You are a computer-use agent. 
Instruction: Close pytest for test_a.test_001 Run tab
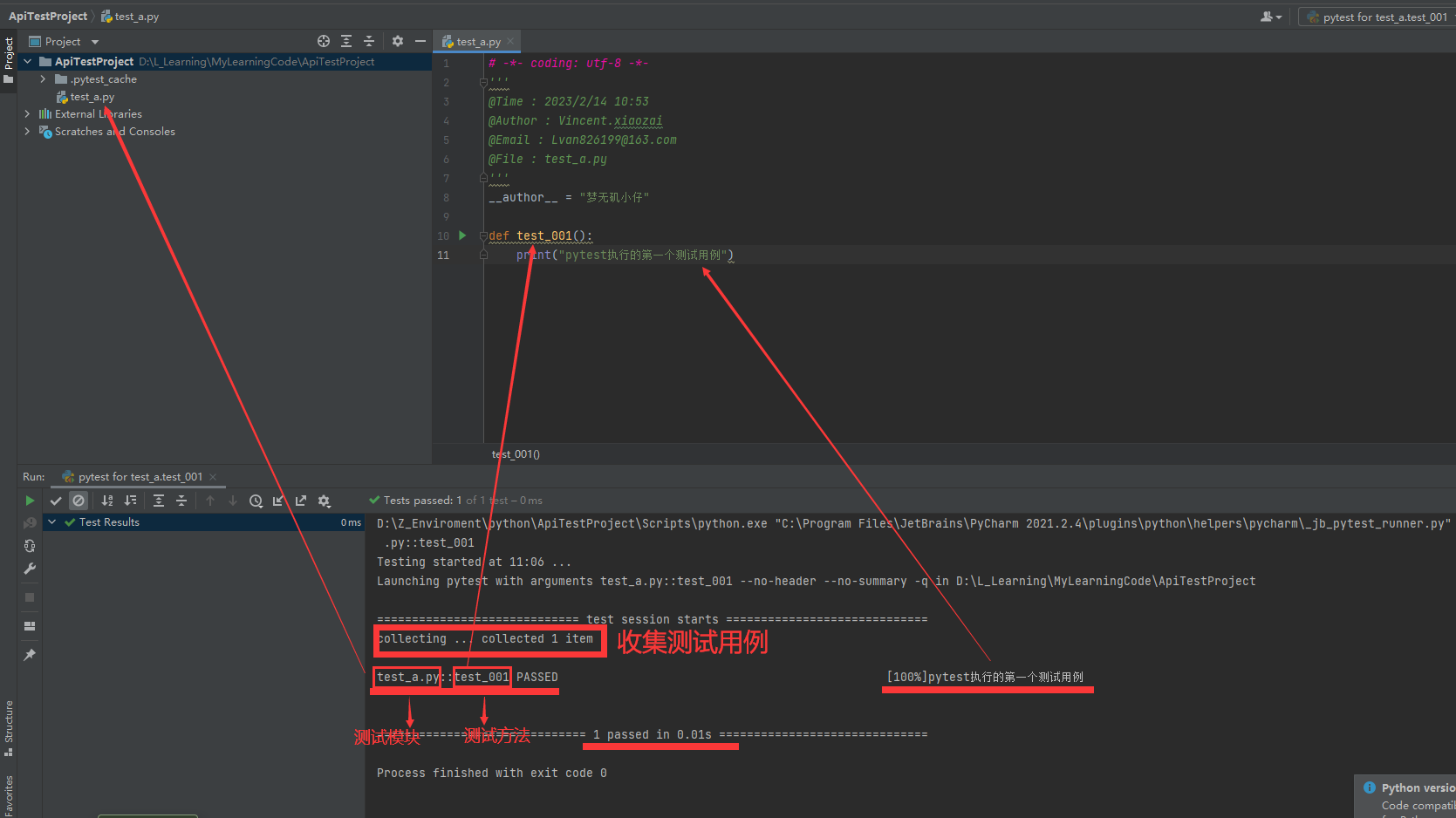(x=213, y=477)
